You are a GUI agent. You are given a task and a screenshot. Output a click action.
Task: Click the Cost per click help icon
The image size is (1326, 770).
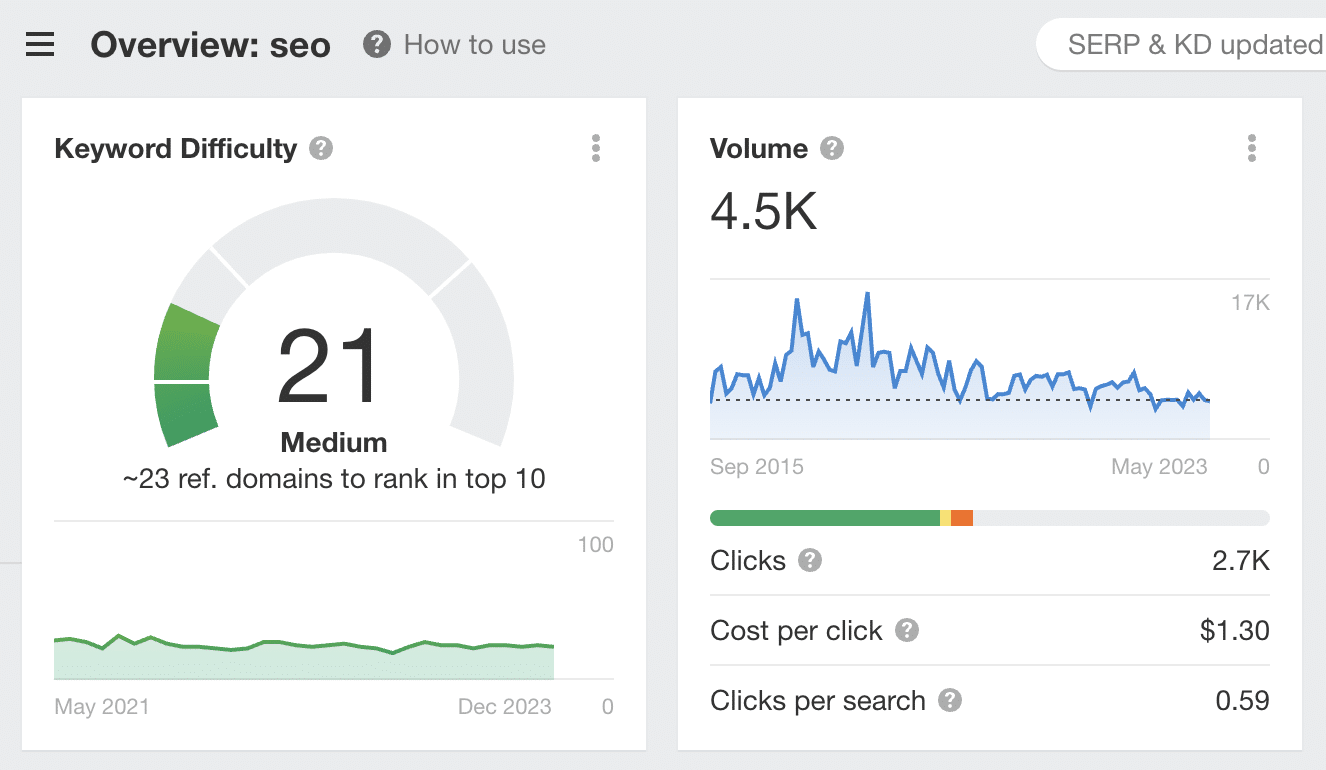tap(907, 631)
